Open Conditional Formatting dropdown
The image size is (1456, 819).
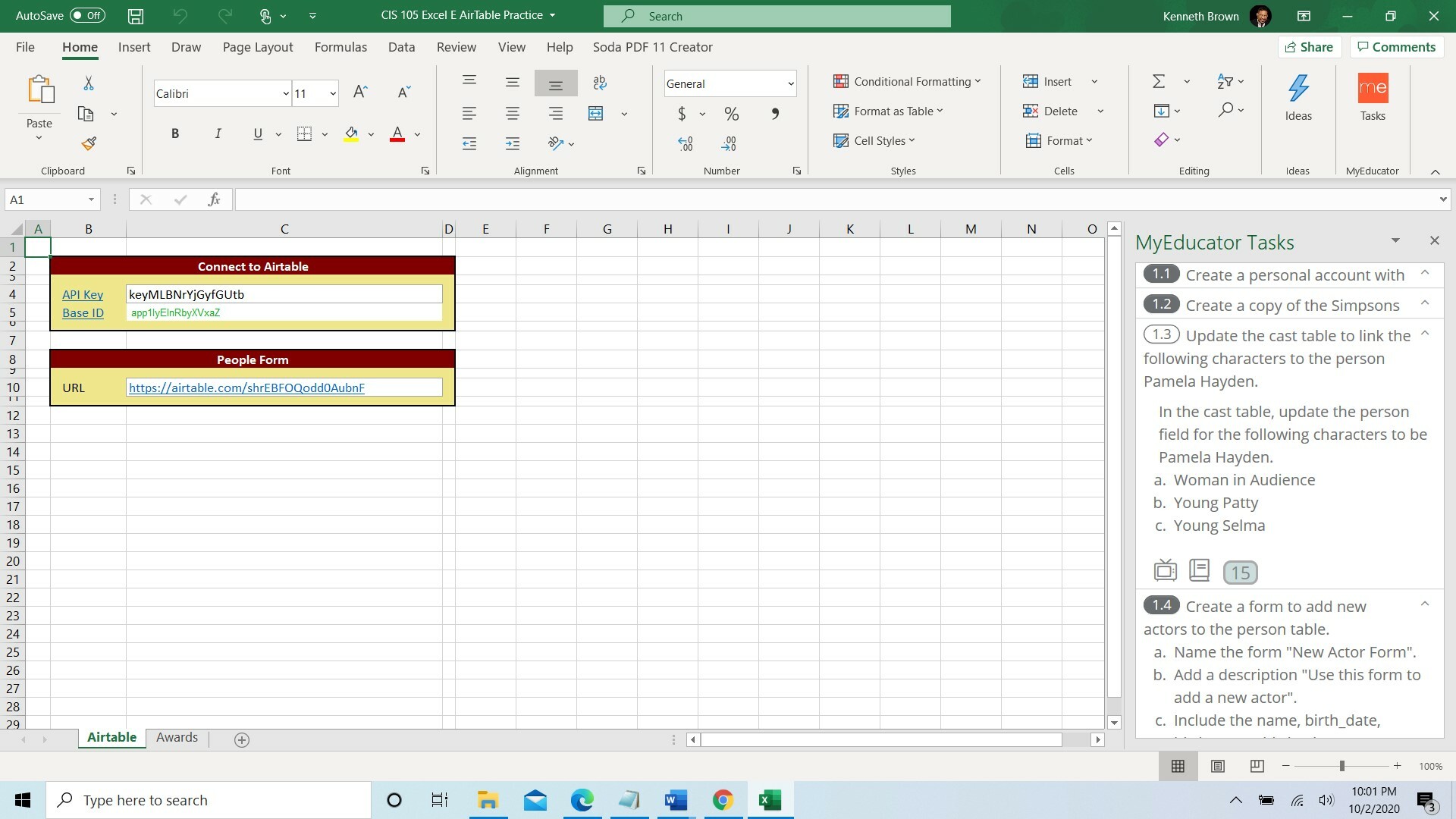(906, 82)
